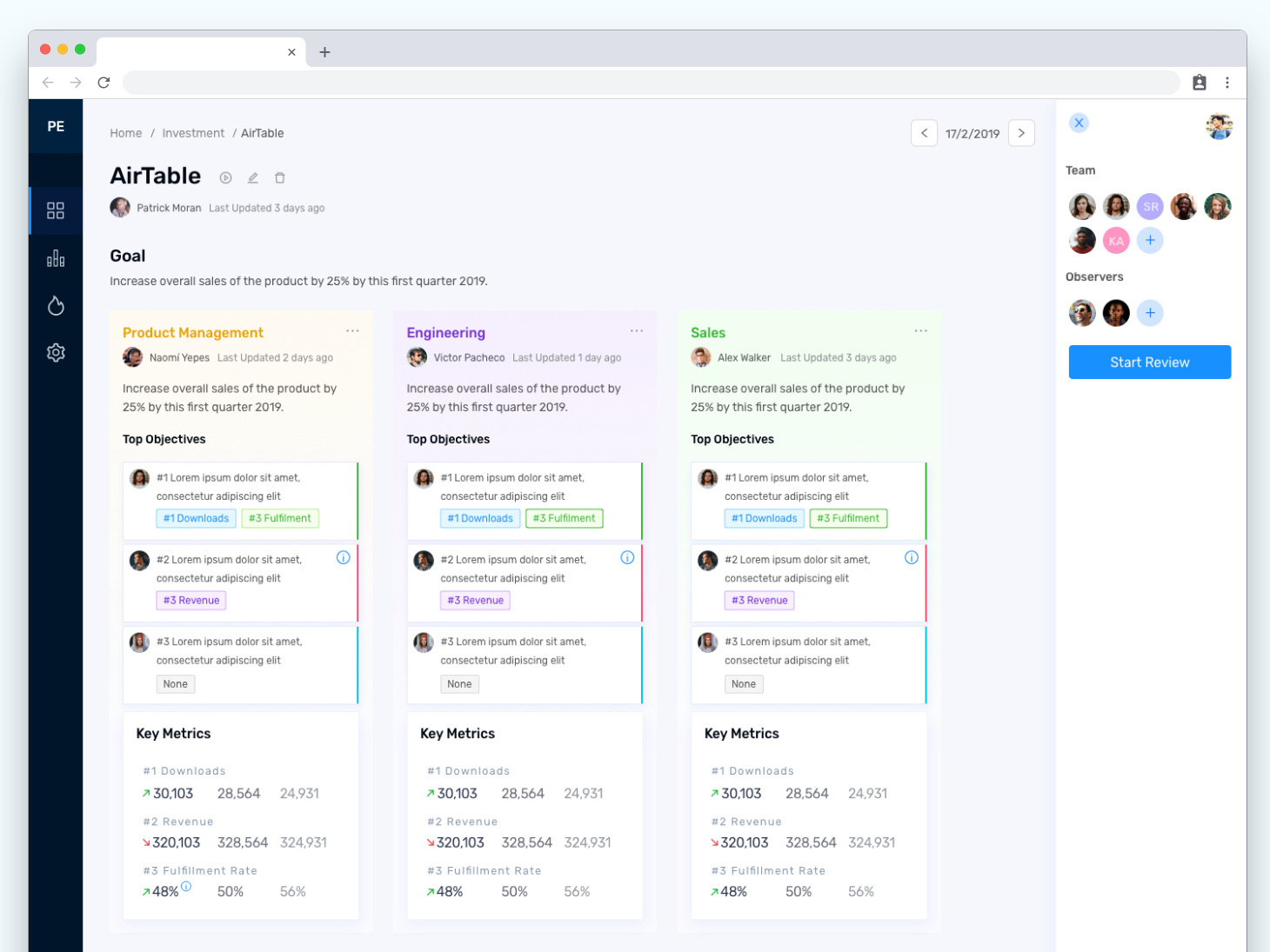Go to Home breadcrumb link

pos(126,133)
